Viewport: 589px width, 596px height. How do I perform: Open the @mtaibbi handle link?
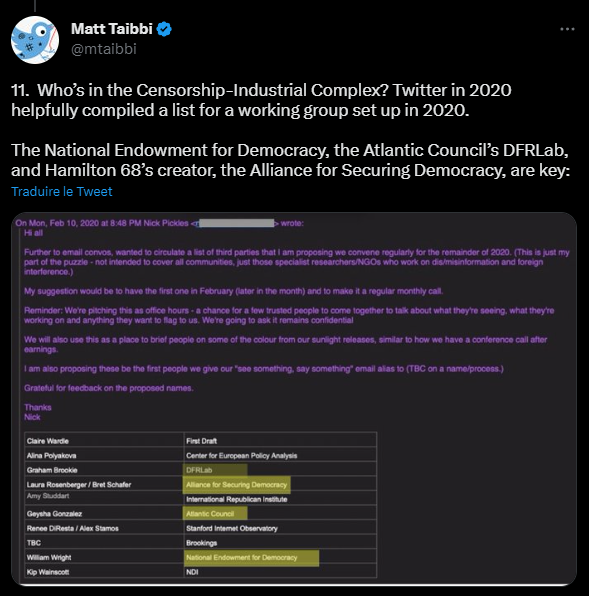104,49
